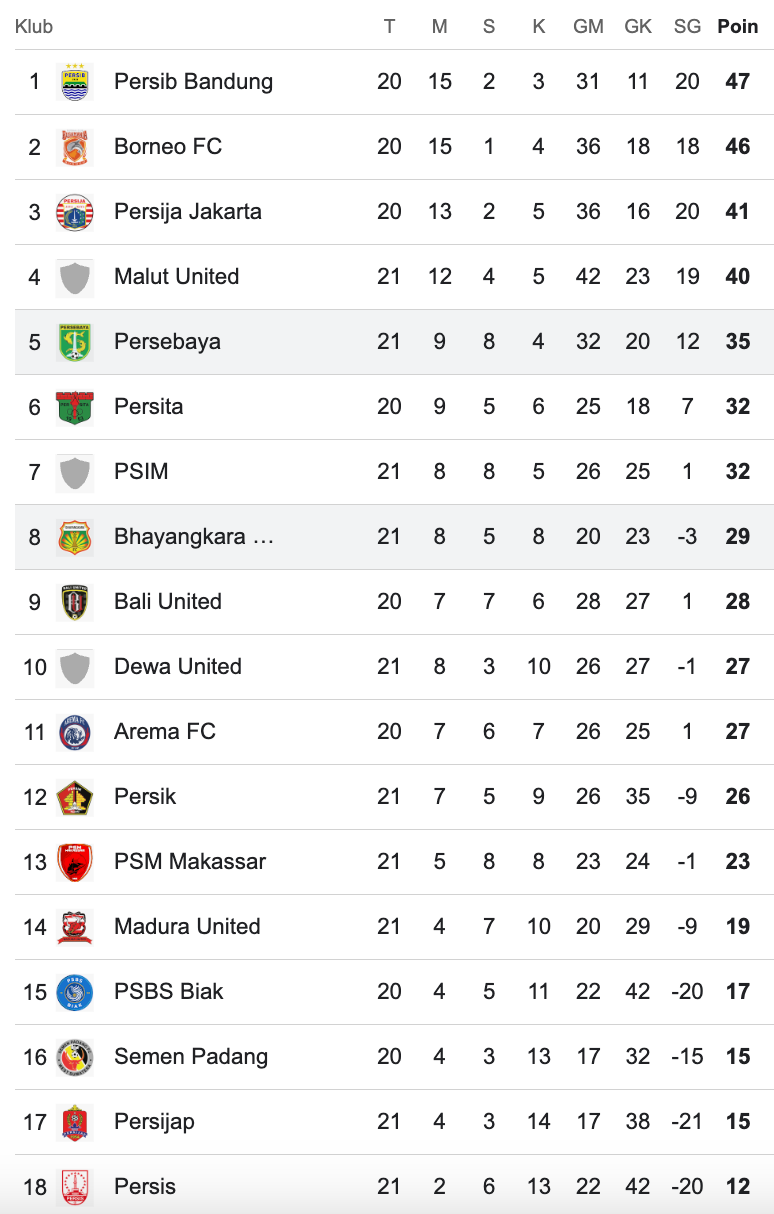774x1214 pixels.
Task: Click the Persija Jakarta team logo
Action: pyautogui.click(x=75, y=212)
